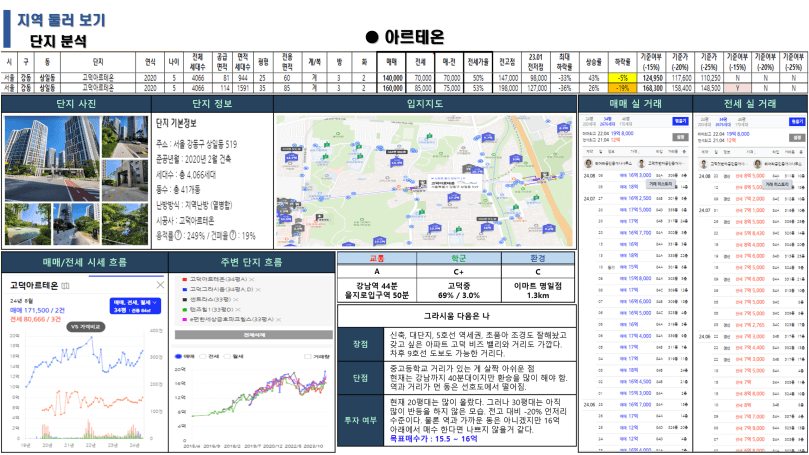The width and height of the screenshot is (809, 455).
Task: Click 거래 히스토리 tooltip in 매매 실 거래 list
Action: 661,184
